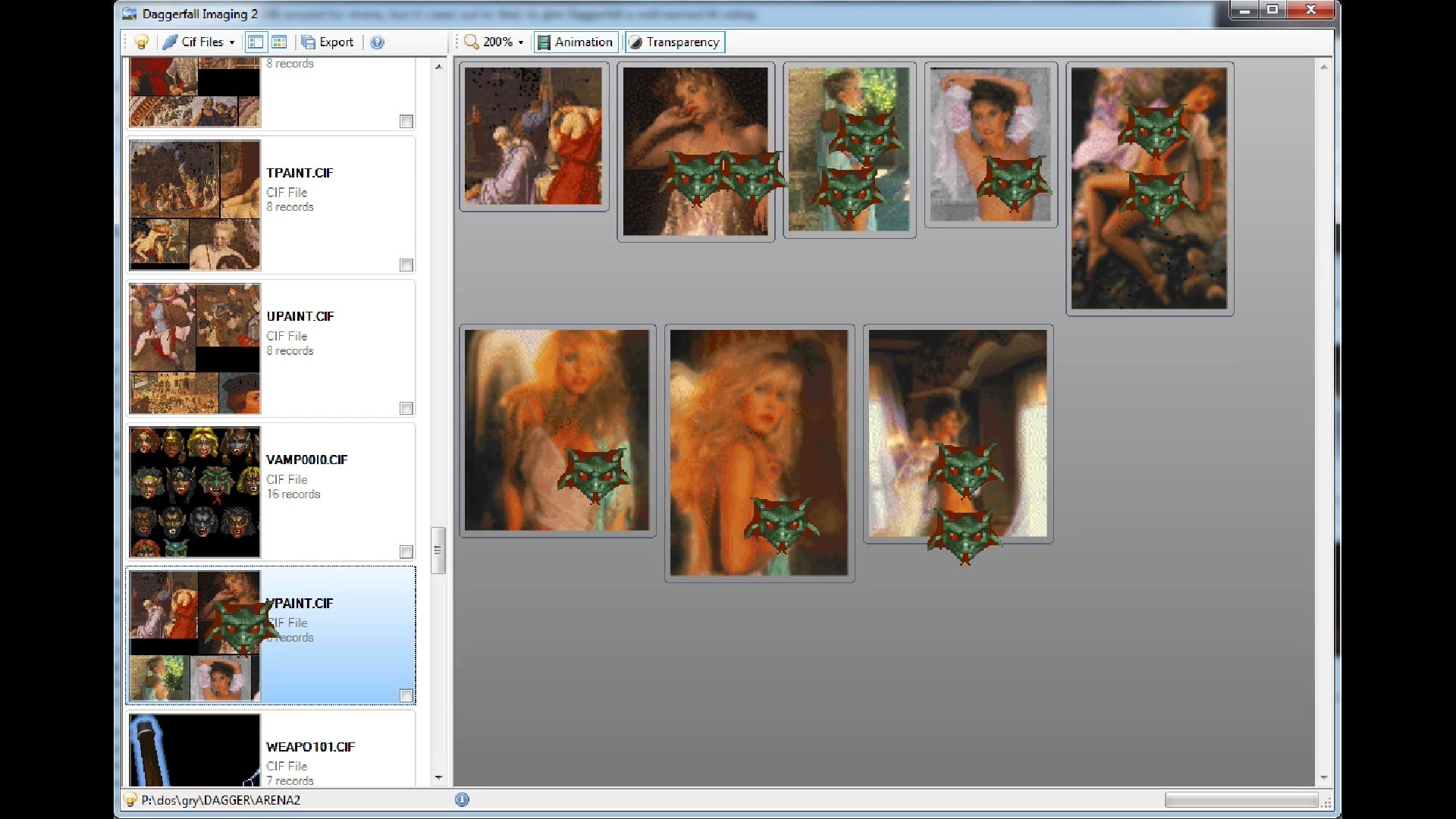Screen dimensions: 1456x819
Task: Select the first classical painting record
Action: coord(534,136)
